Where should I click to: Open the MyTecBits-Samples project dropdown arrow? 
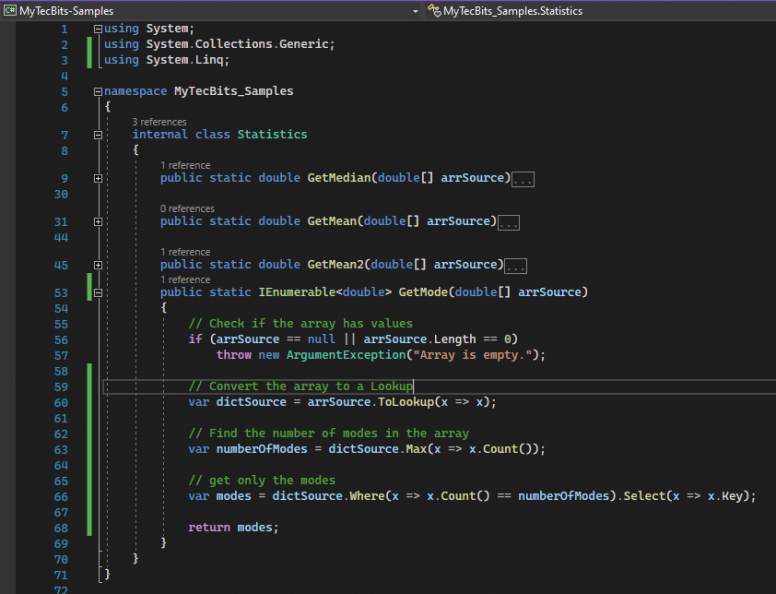click(415, 10)
